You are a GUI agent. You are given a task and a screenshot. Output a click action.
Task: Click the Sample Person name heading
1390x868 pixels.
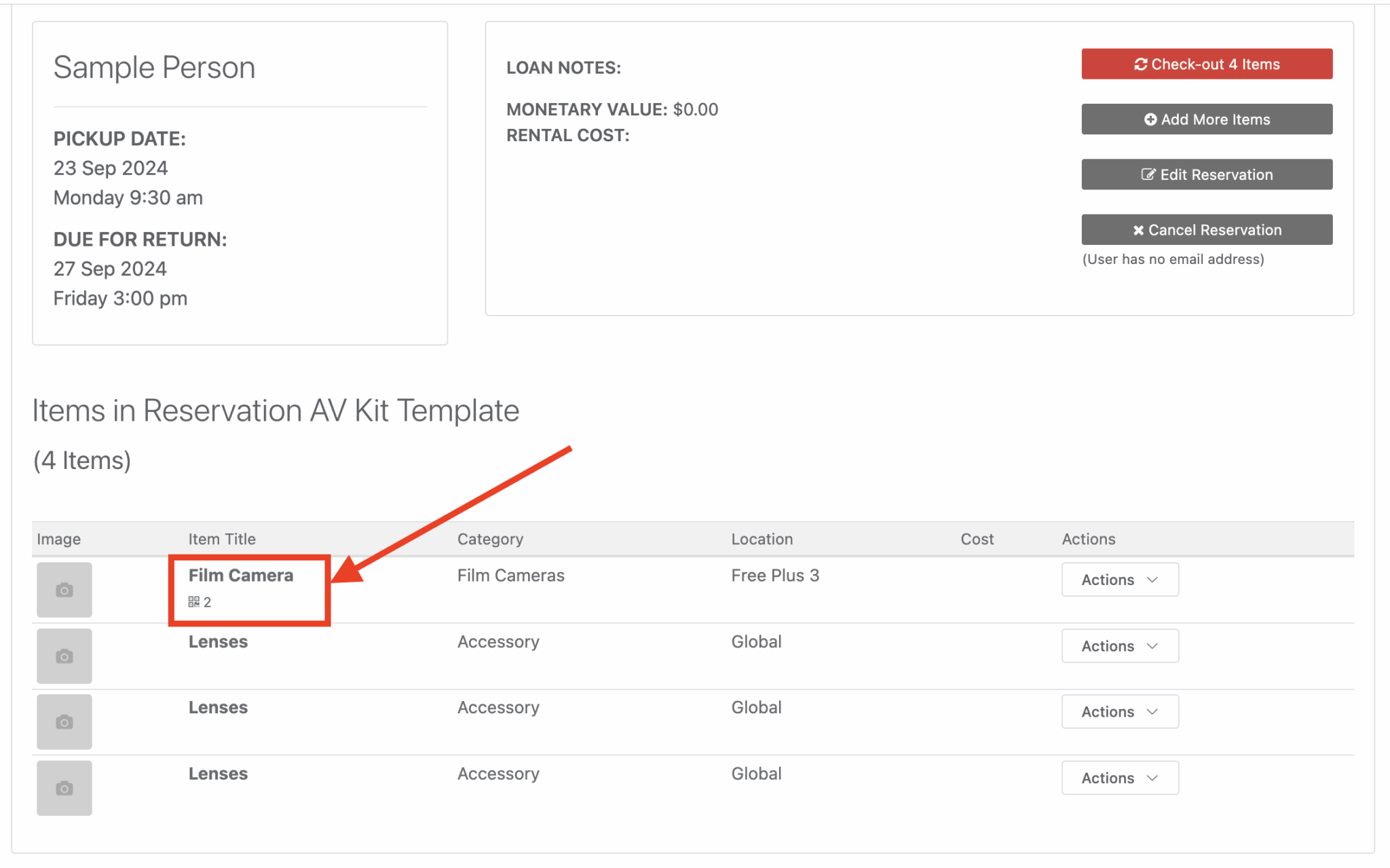click(154, 67)
